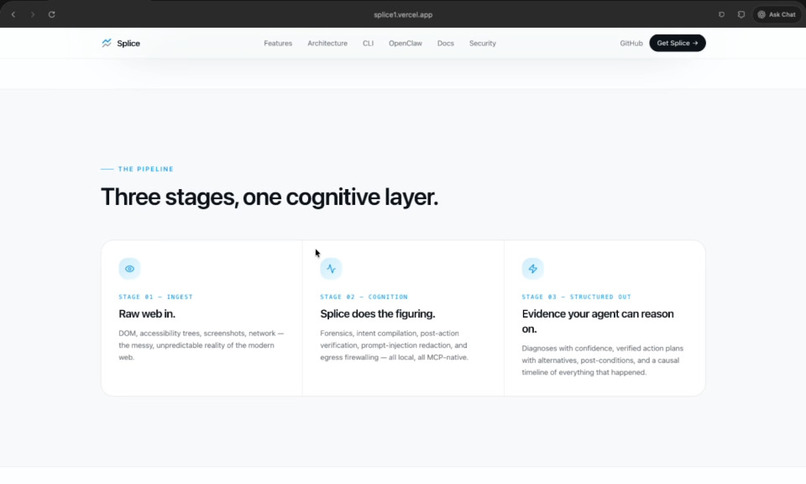Click the eye icon in the Ingest card
Image resolution: width=806 pixels, height=484 pixels.
pyautogui.click(x=130, y=269)
